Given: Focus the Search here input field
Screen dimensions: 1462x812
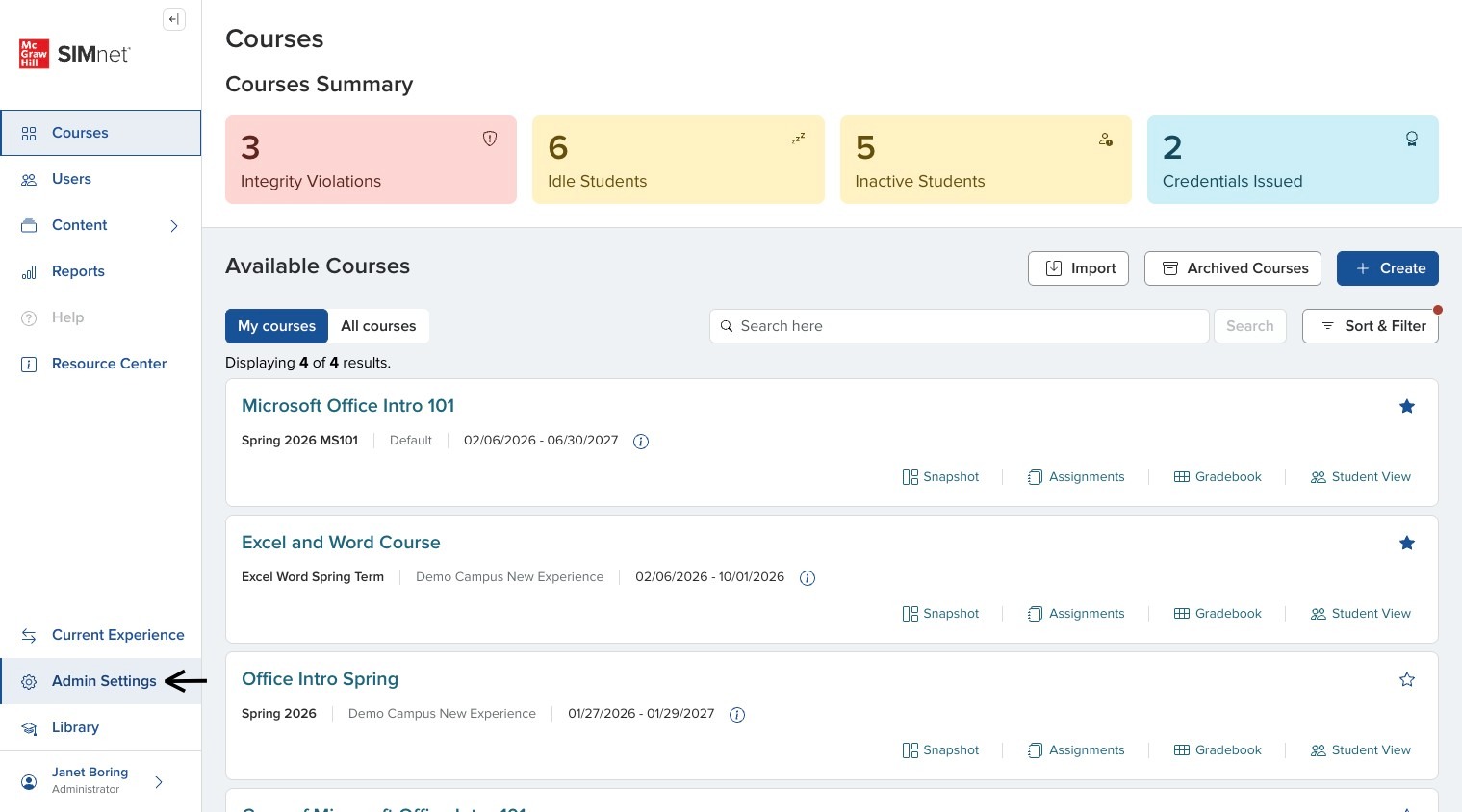Looking at the screenshot, I should [x=960, y=326].
